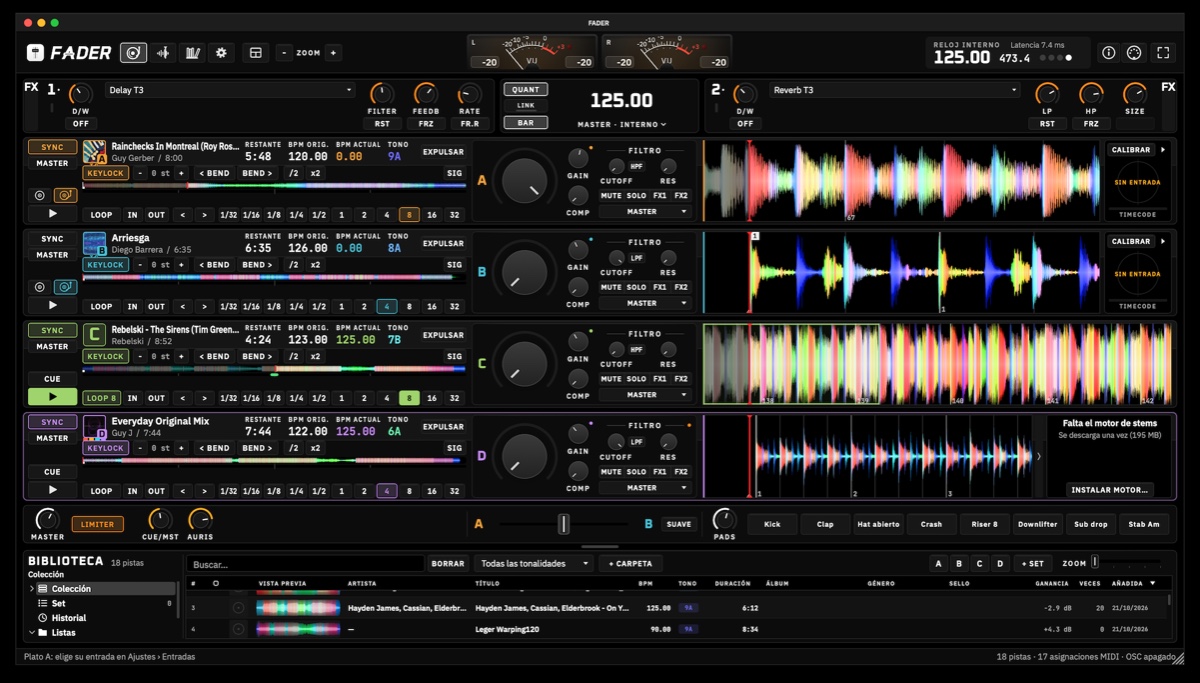Toggle the SUAVE crossfader curve
The image size is (1200, 683).
pyautogui.click(x=679, y=524)
